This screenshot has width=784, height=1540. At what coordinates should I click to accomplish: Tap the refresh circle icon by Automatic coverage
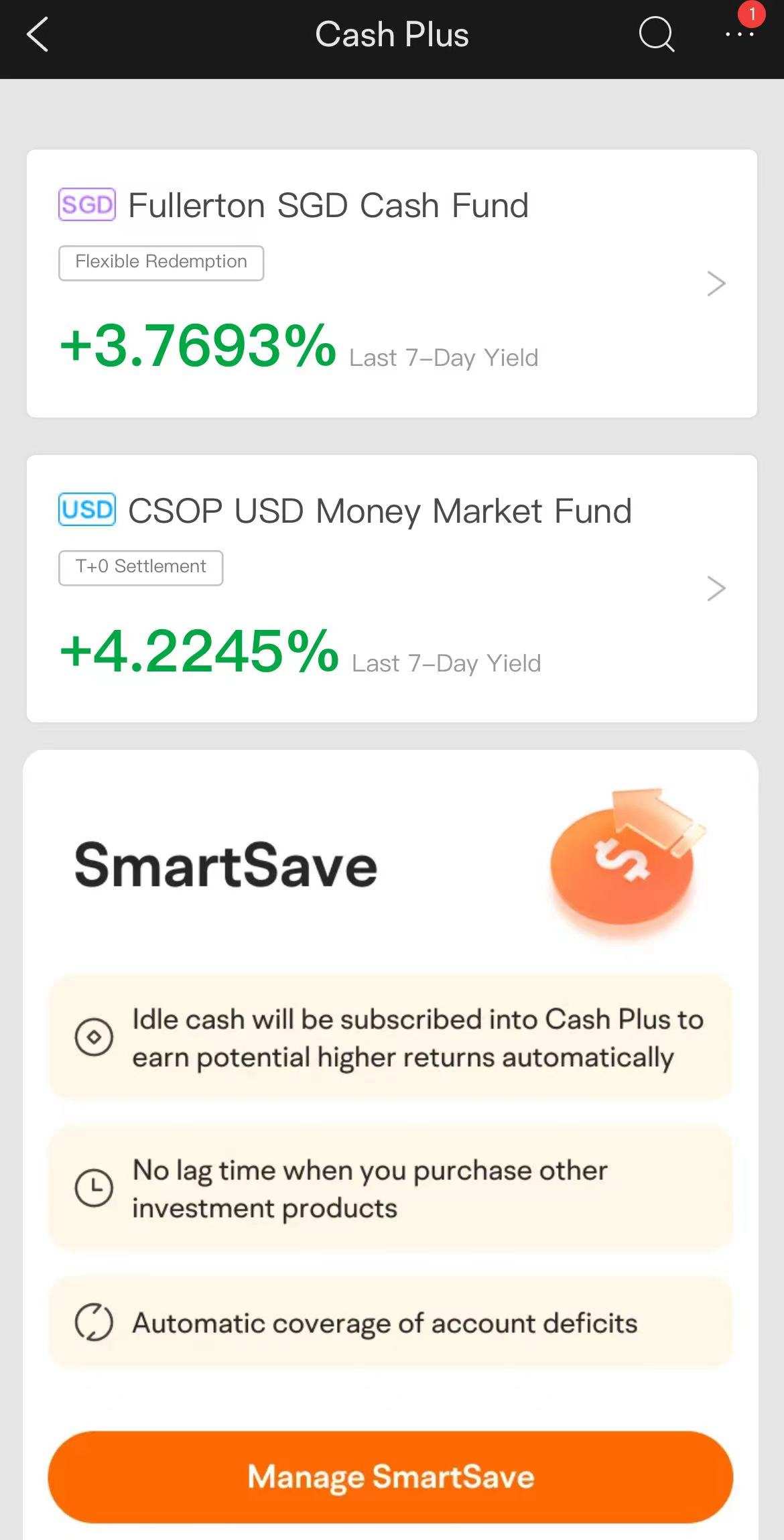tap(94, 1322)
